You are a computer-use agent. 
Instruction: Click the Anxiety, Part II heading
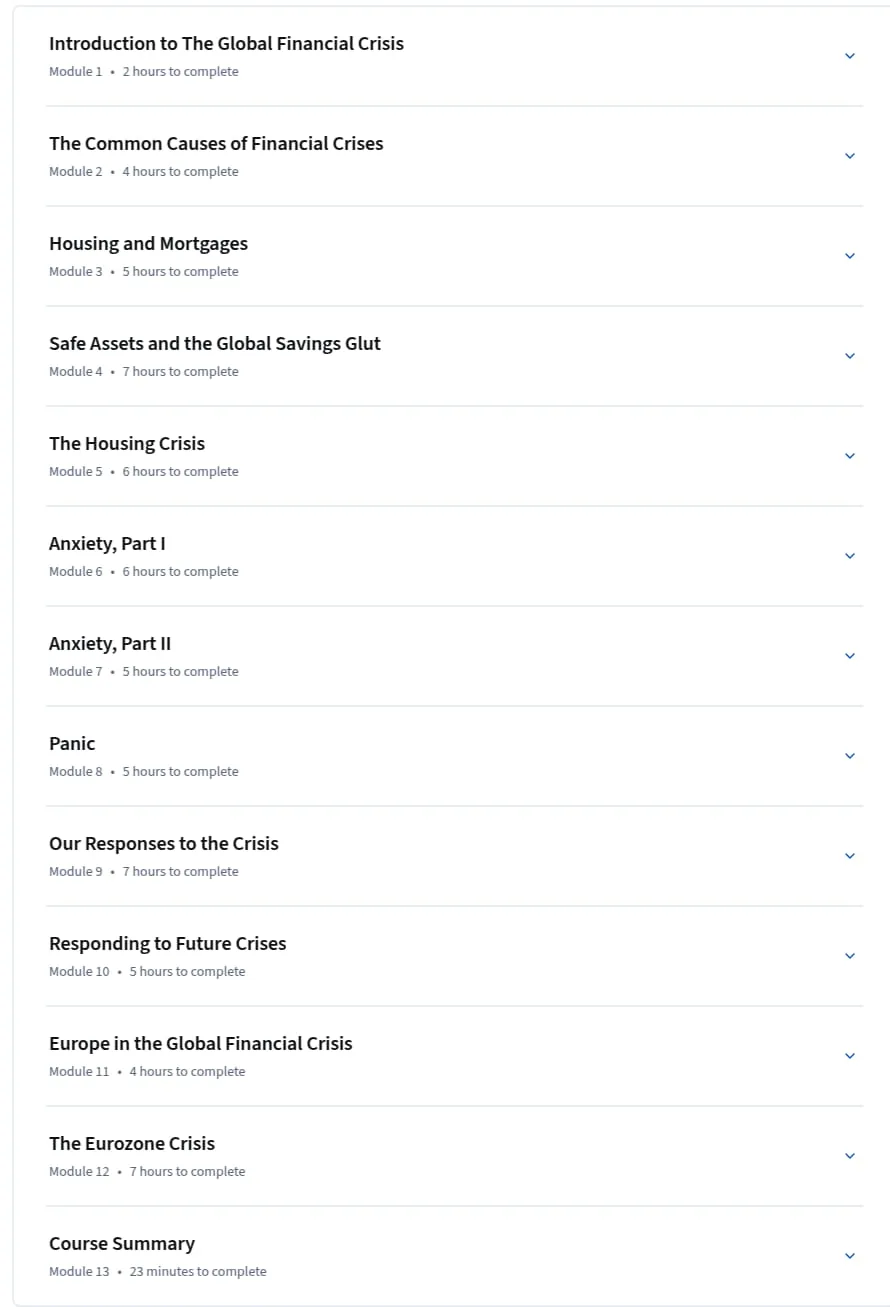110,644
